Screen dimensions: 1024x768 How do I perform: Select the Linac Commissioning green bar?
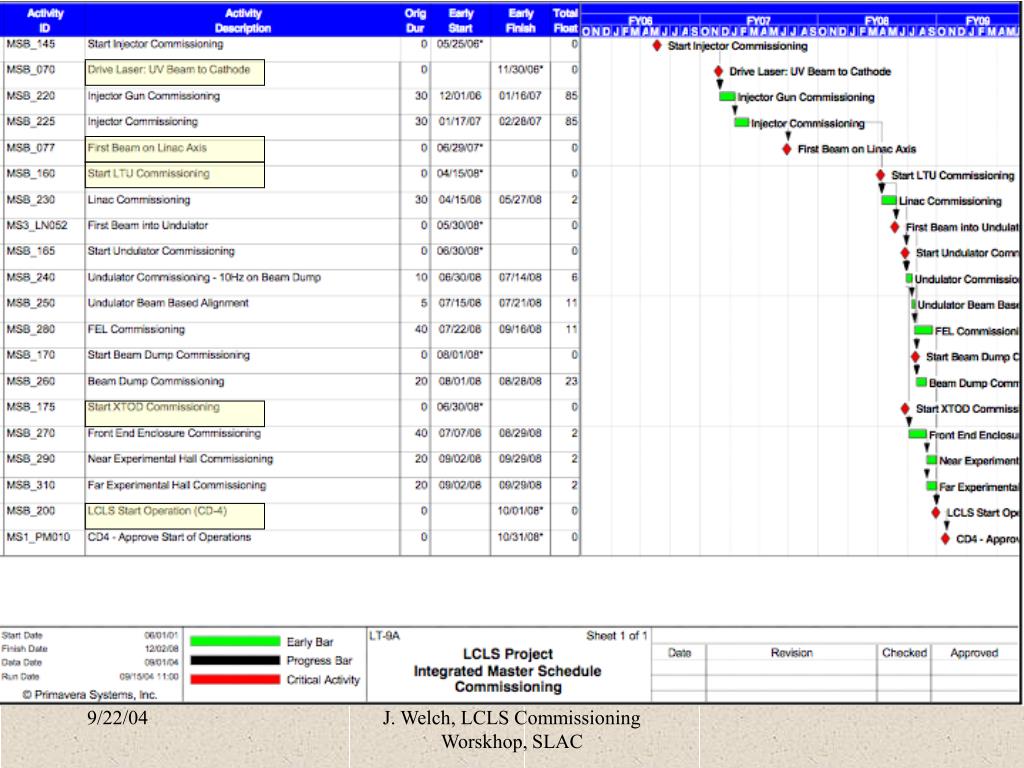pyautogui.click(x=889, y=200)
